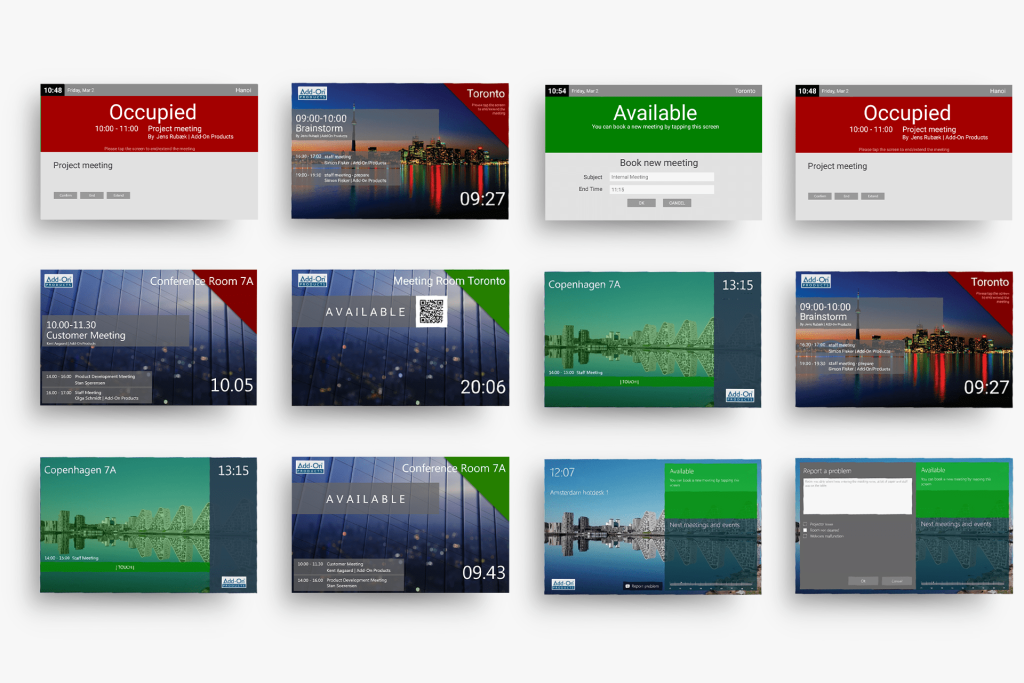Select the 10.00-11.30 Customer Meeting entry at 10.05

tap(115, 331)
